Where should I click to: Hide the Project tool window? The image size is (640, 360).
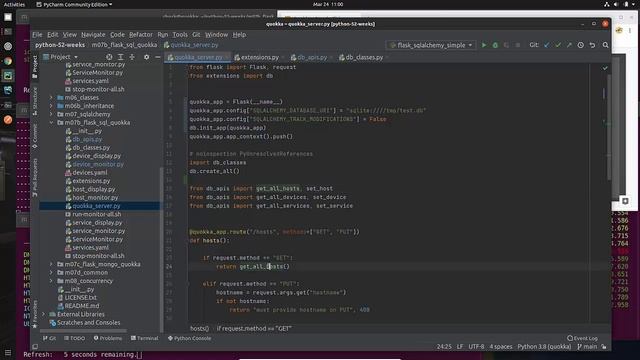point(158,57)
